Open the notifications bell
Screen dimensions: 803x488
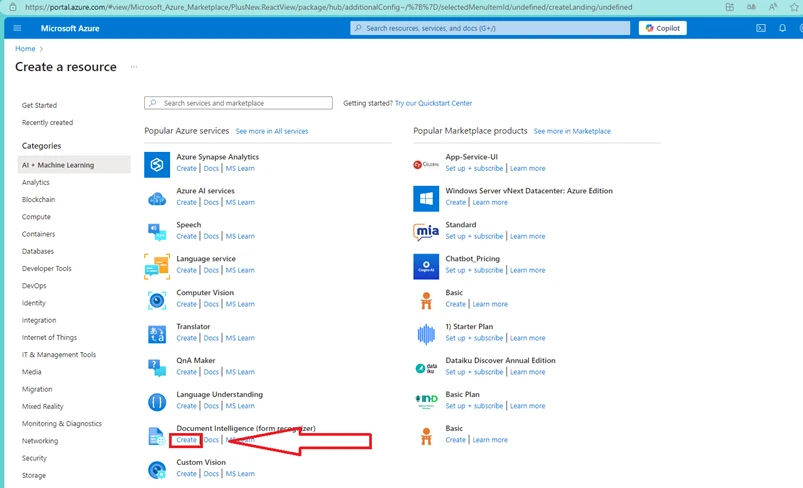783,28
